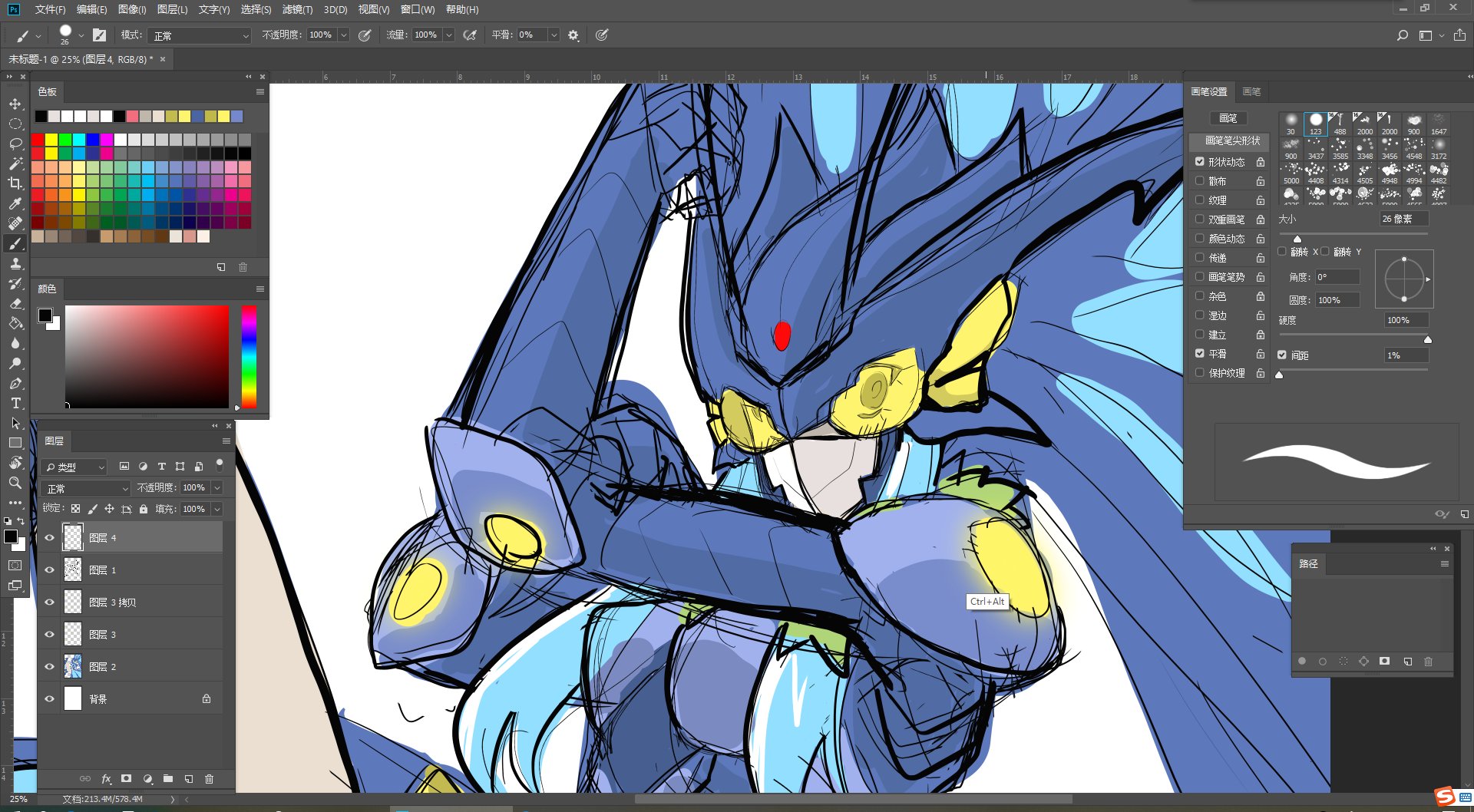
Task: Switch to the 画笔 tab
Action: tap(1251, 91)
